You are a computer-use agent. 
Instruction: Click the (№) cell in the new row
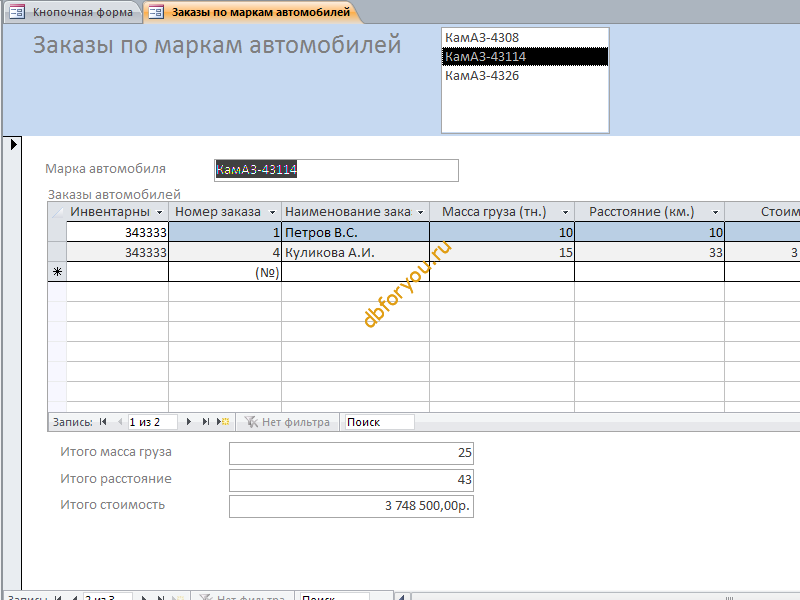pos(225,272)
